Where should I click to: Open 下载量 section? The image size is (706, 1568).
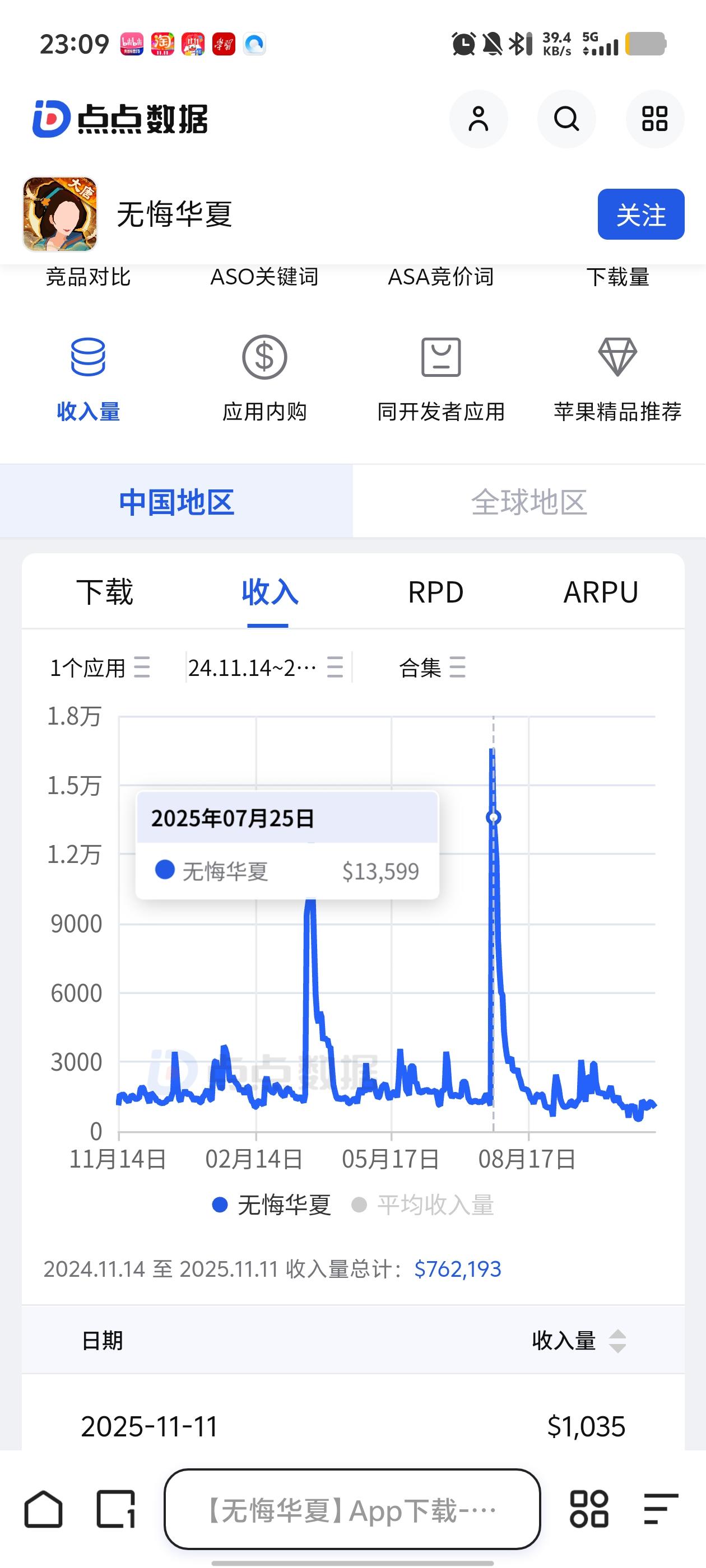pos(617,277)
